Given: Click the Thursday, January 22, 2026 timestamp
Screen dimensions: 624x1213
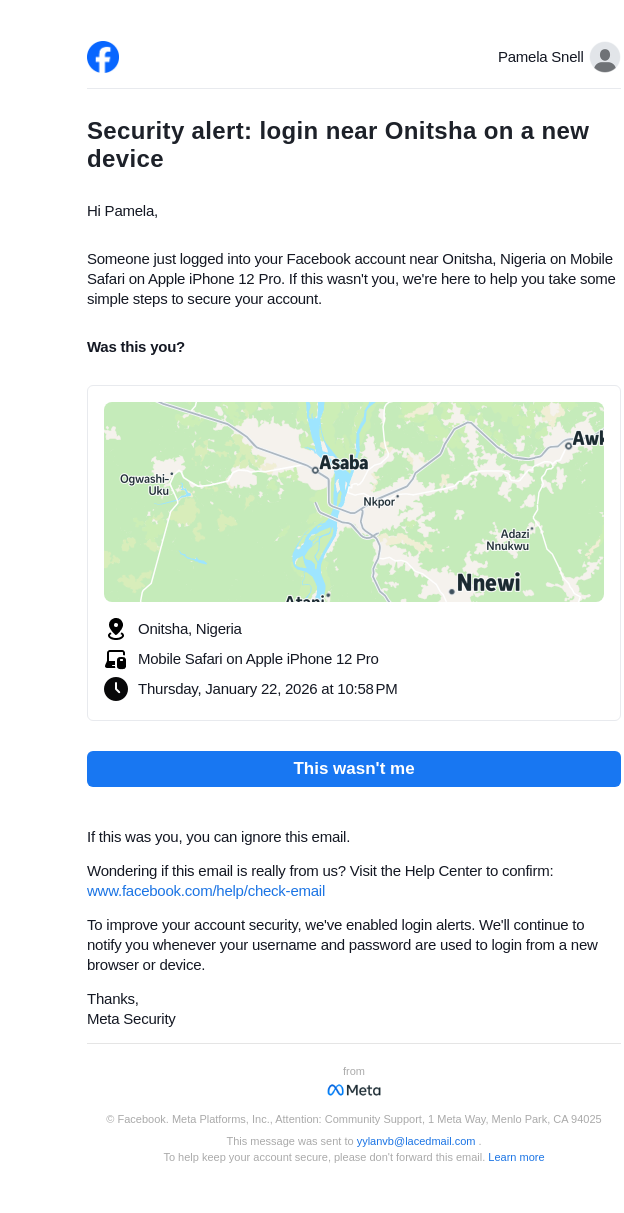Looking at the screenshot, I should [267, 689].
